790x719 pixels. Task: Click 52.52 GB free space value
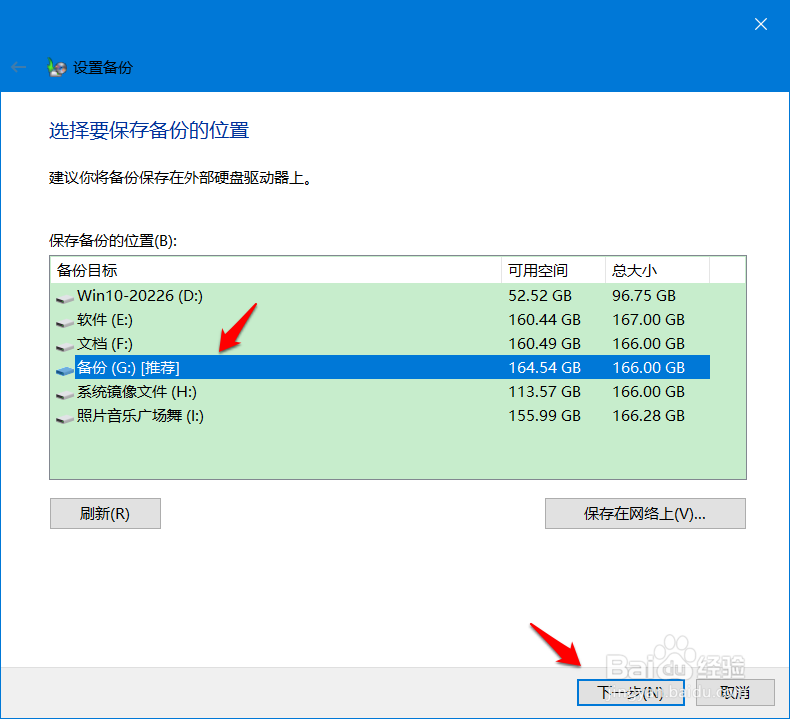[x=540, y=296]
